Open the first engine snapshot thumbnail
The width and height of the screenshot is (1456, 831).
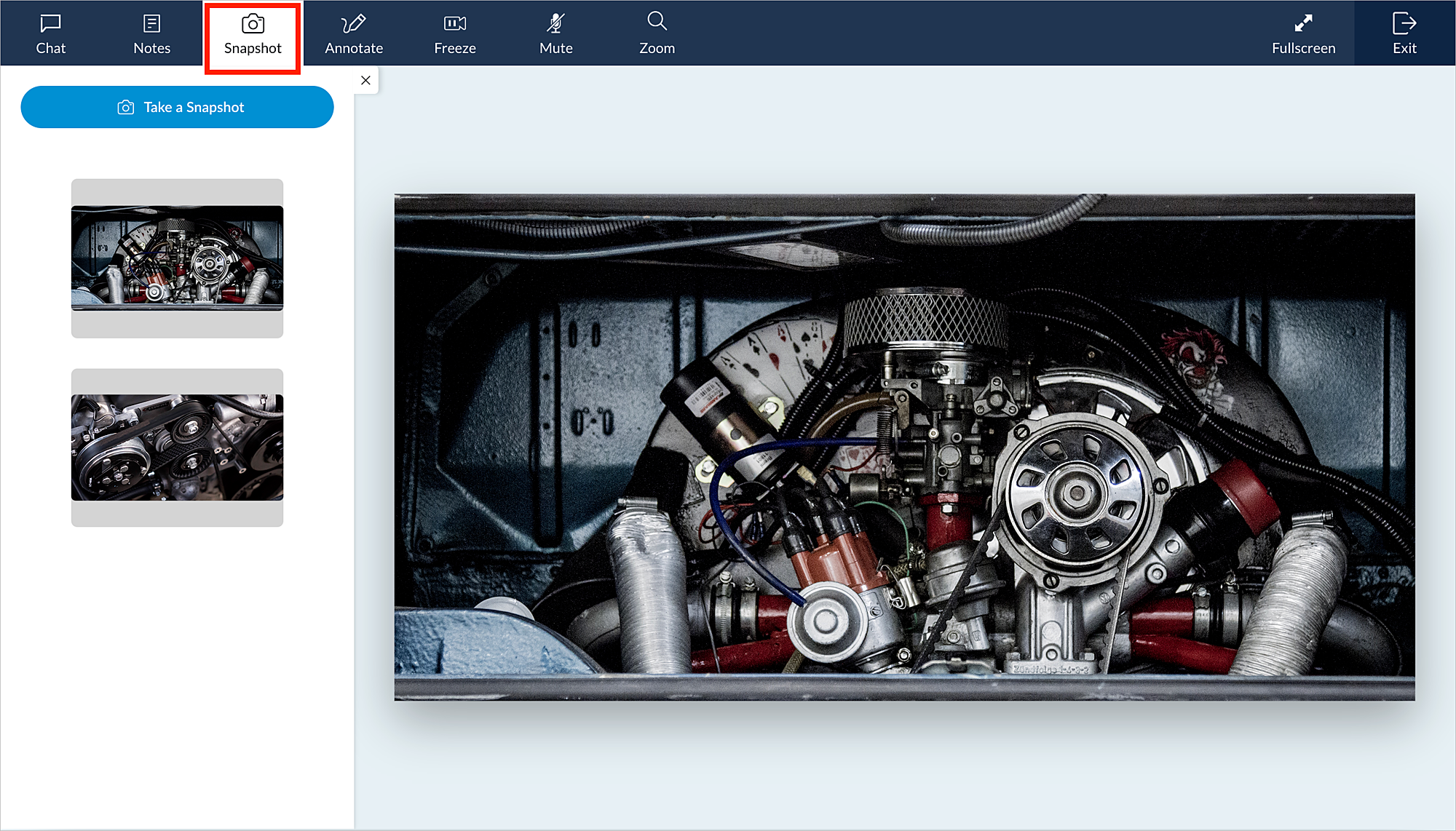pyautogui.click(x=177, y=258)
